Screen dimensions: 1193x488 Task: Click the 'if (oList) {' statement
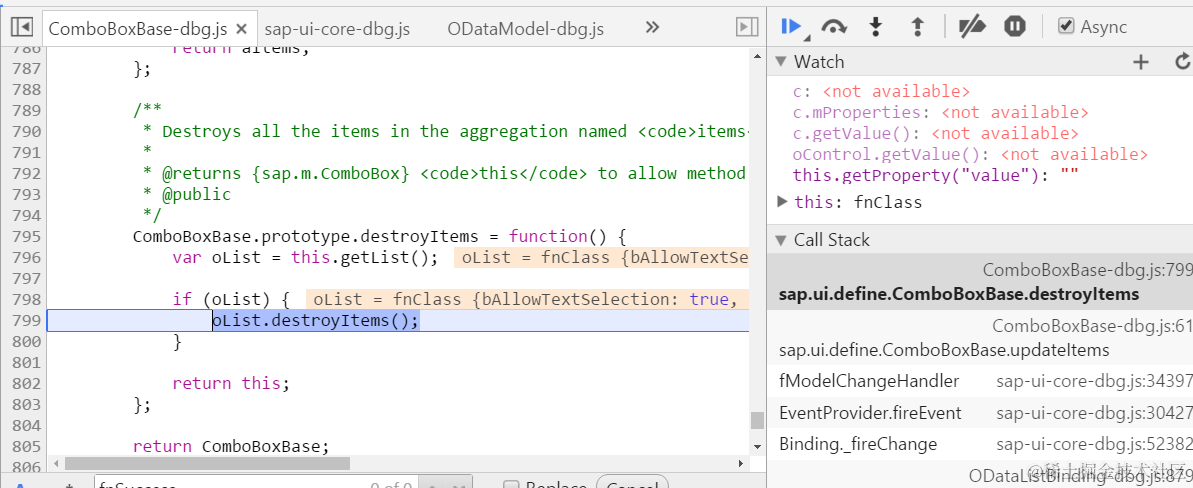[x=231, y=299]
